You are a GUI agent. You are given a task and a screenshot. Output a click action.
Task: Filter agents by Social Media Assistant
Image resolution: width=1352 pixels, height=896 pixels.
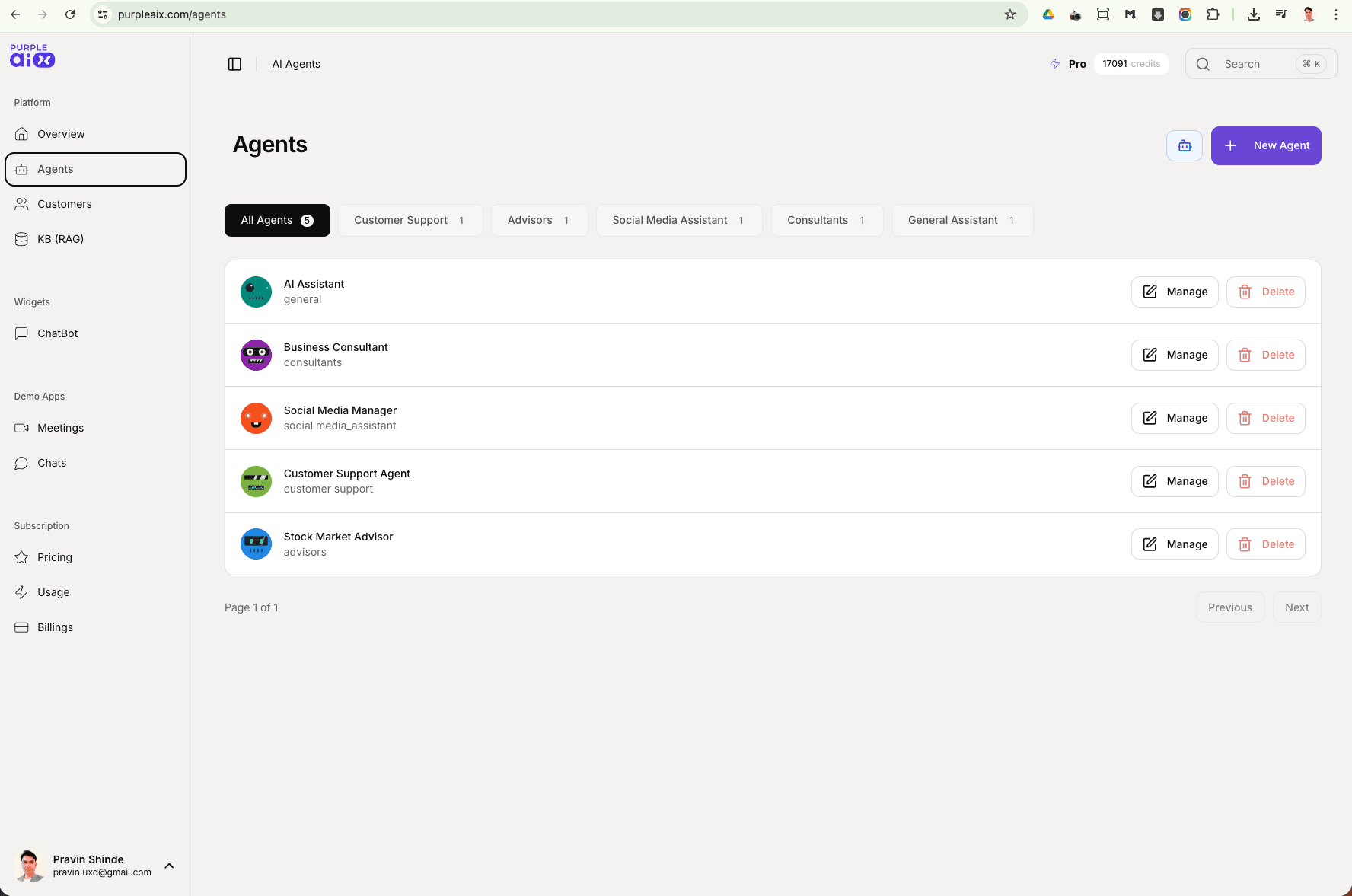679,220
